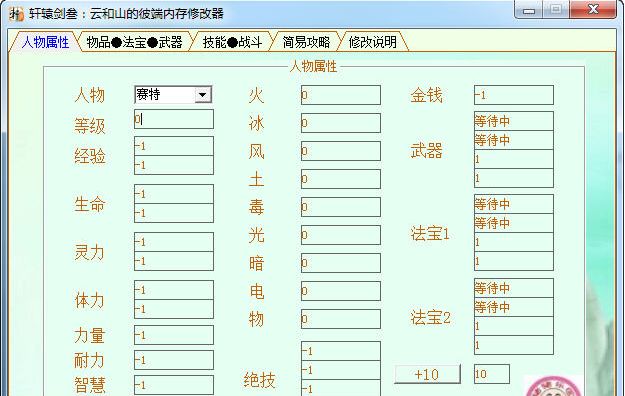
Task: Click the 暗 dark attribute field
Action: click(341, 263)
